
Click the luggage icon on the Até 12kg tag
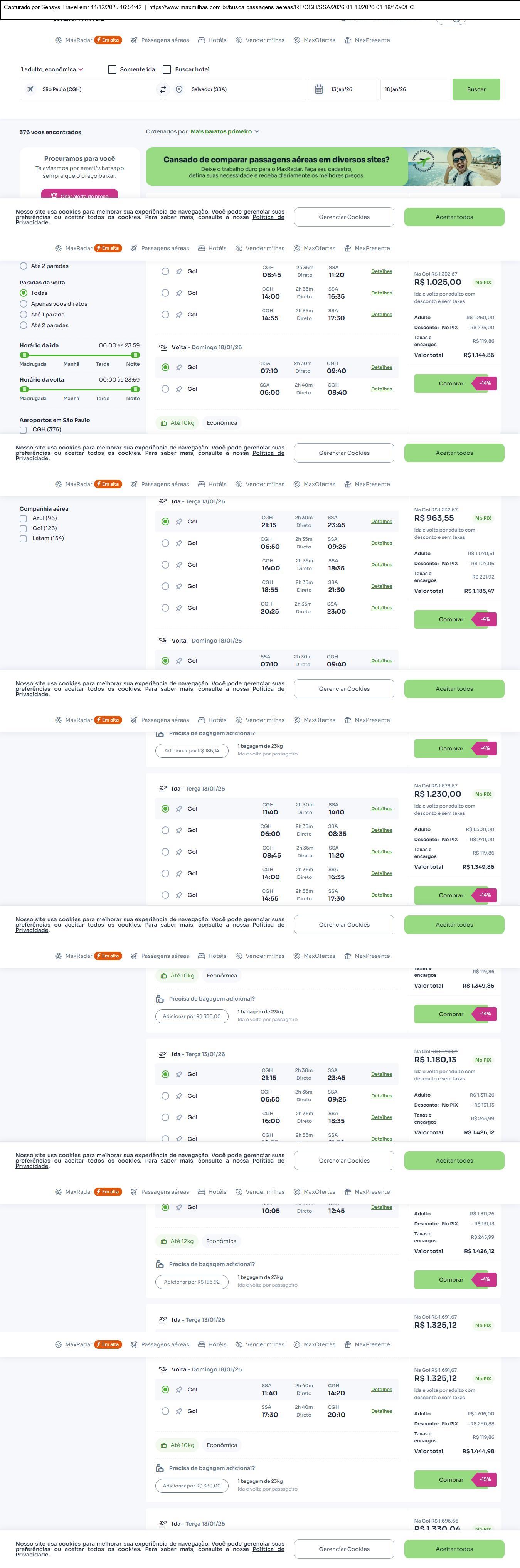click(x=163, y=1241)
